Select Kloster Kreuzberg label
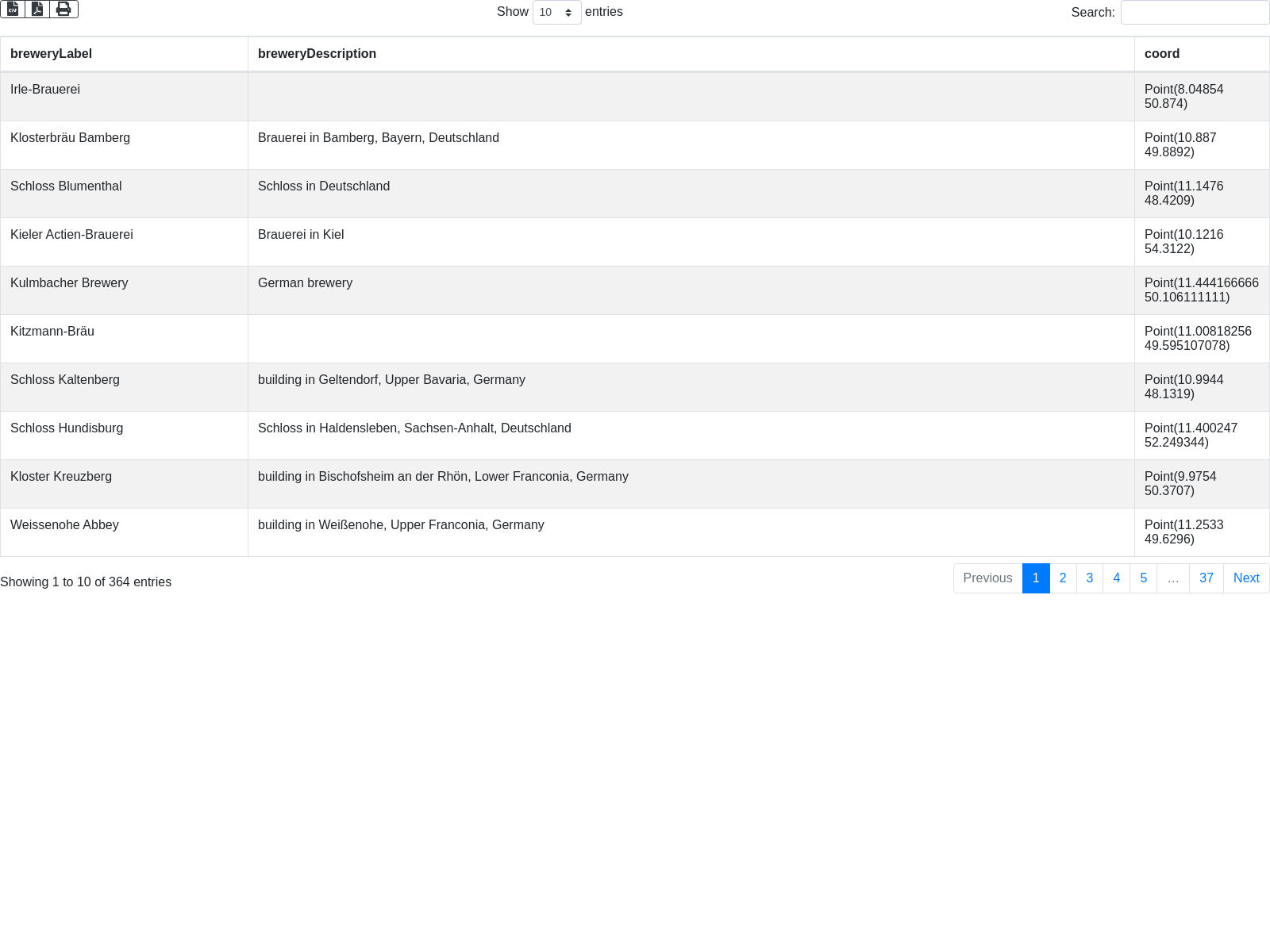This screenshot has height=952, width=1270. [x=61, y=477]
